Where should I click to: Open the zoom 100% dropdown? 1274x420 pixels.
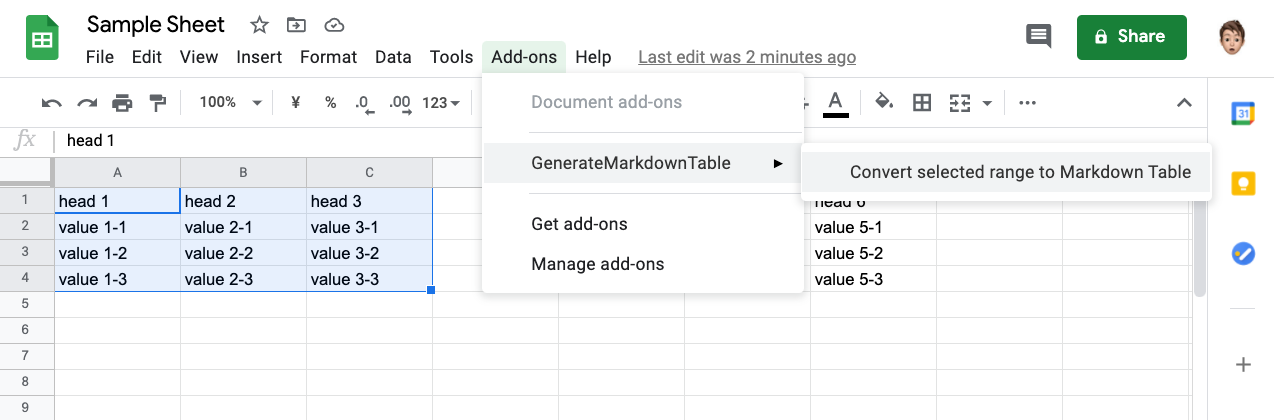point(230,102)
